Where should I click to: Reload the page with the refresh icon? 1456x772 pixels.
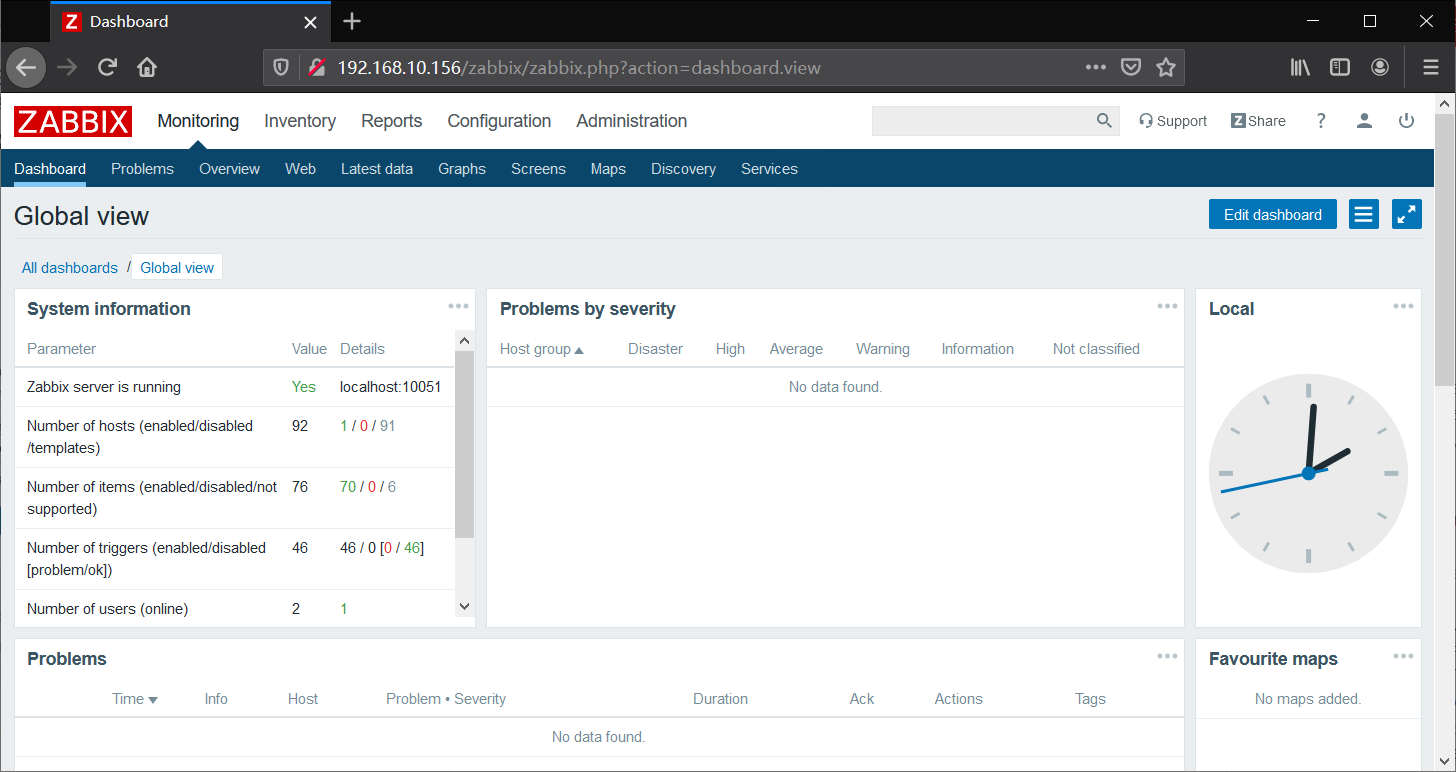[108, 68]
